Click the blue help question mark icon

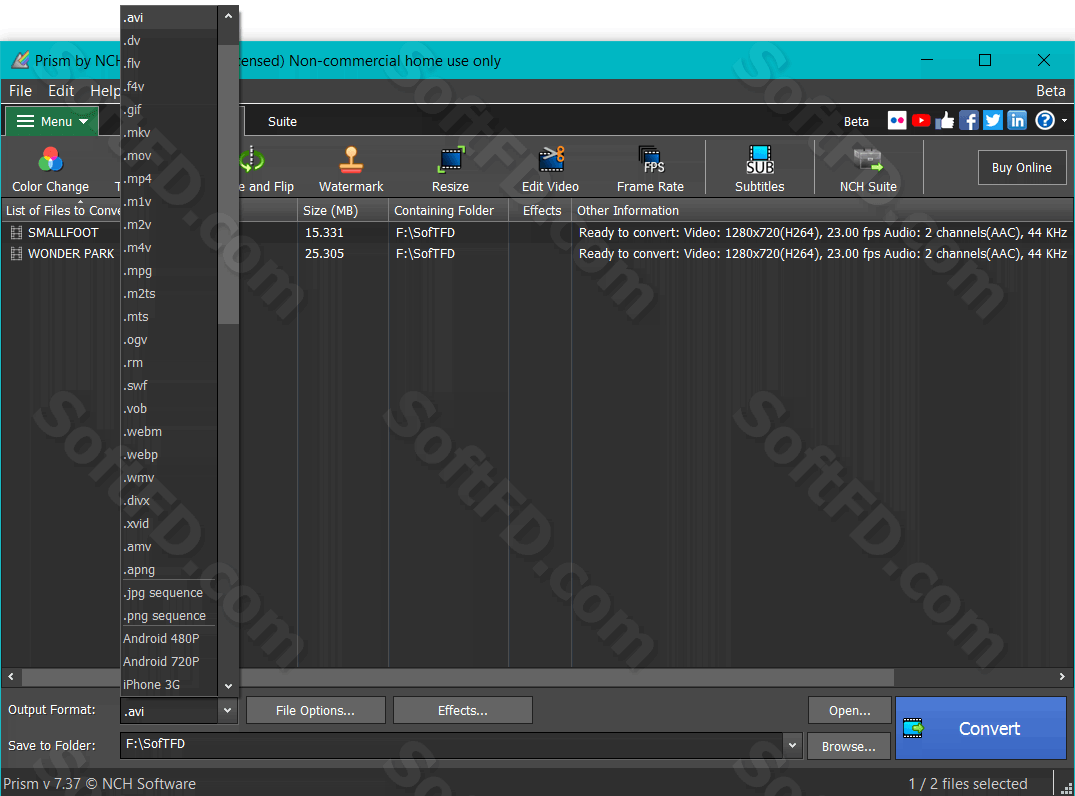tap(1044, 121)
